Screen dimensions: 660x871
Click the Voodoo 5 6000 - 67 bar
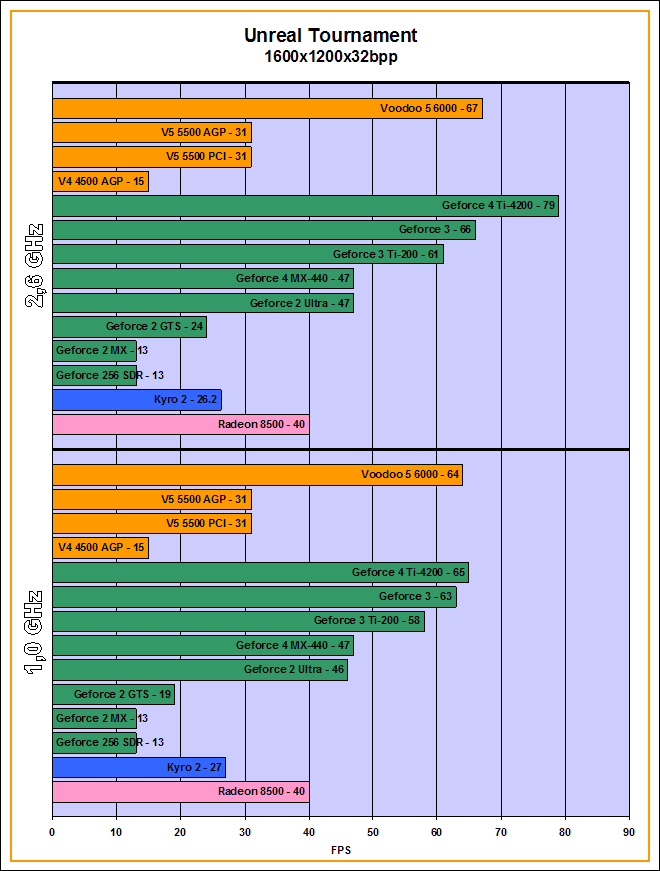pos(267,109)
